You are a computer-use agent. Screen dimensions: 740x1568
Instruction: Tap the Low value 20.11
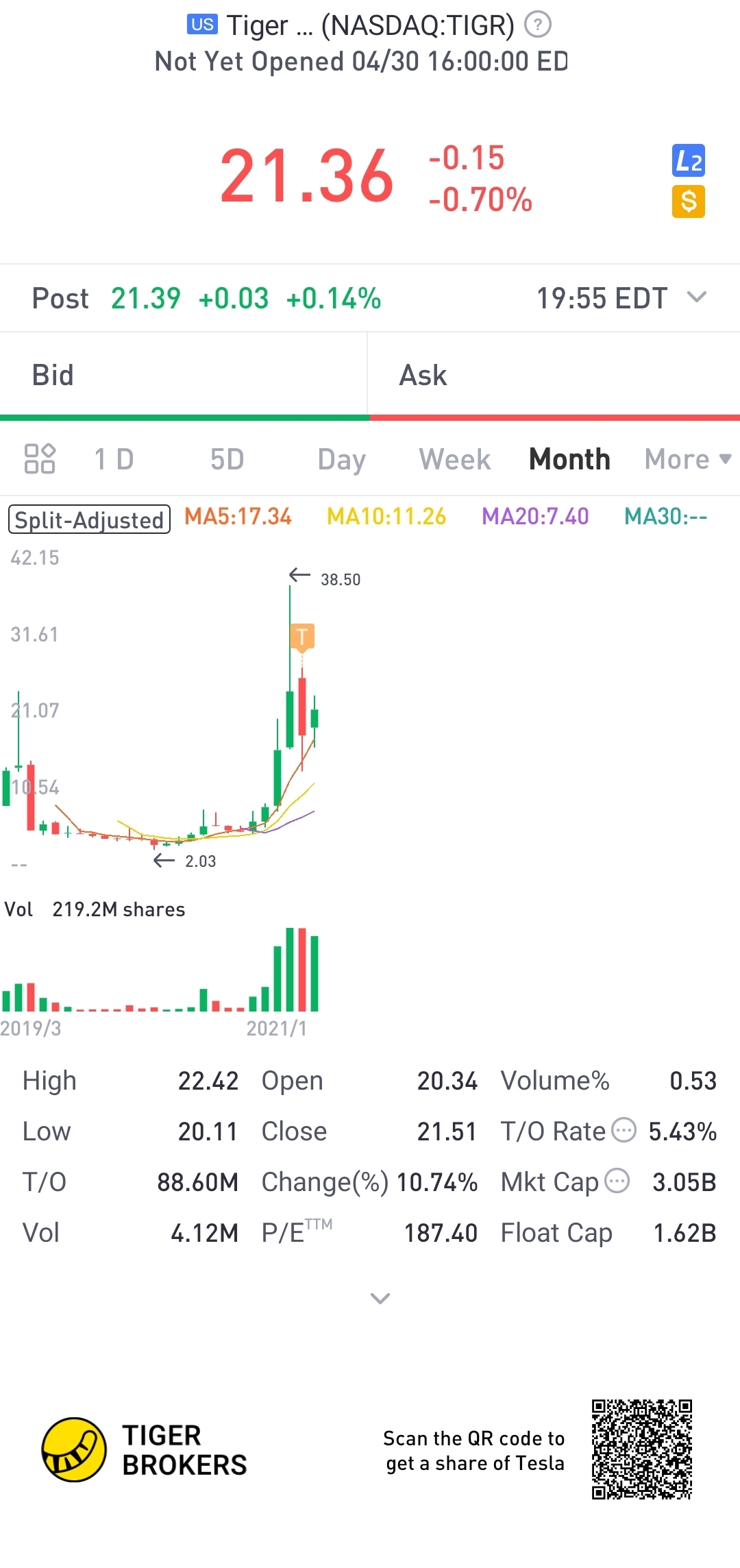208,1131
